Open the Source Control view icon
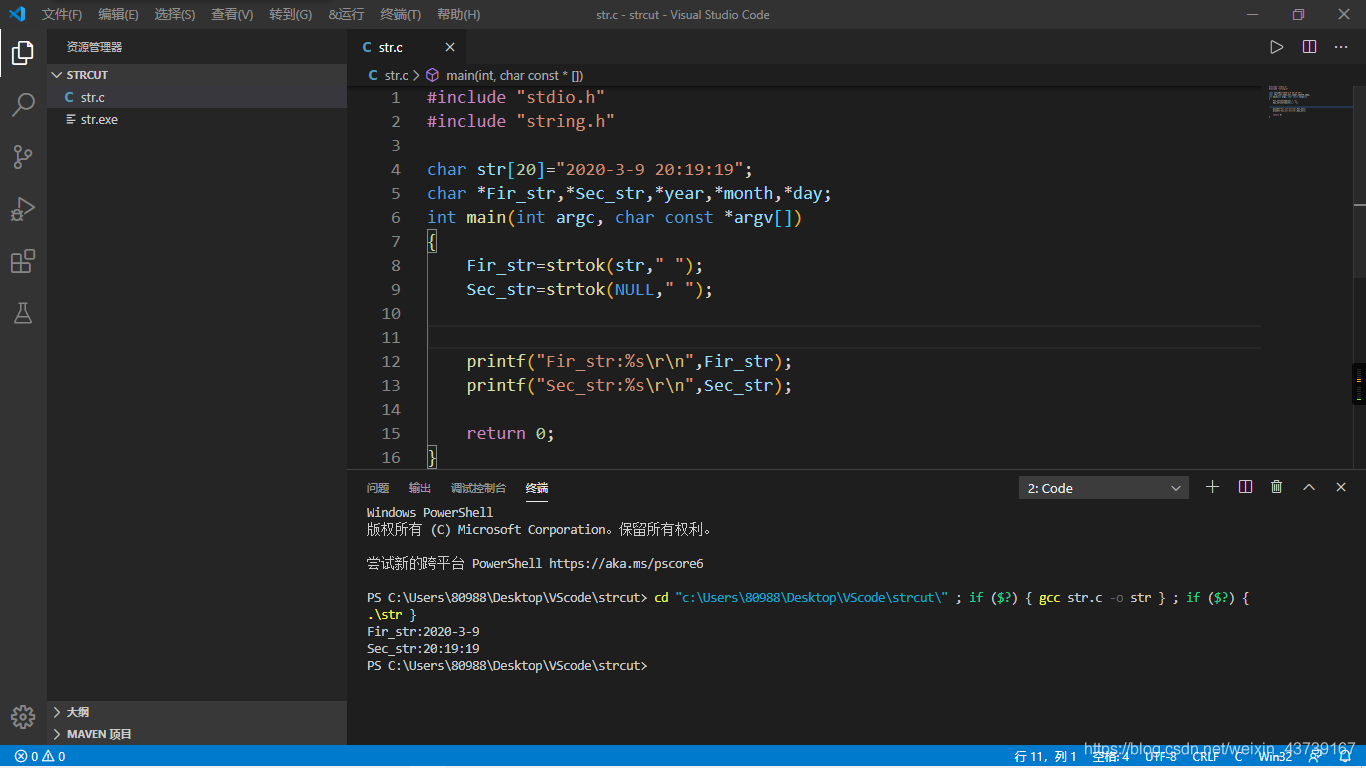Image resolution: width=1366 pixels, height=768 pixels. click(23, 157)
